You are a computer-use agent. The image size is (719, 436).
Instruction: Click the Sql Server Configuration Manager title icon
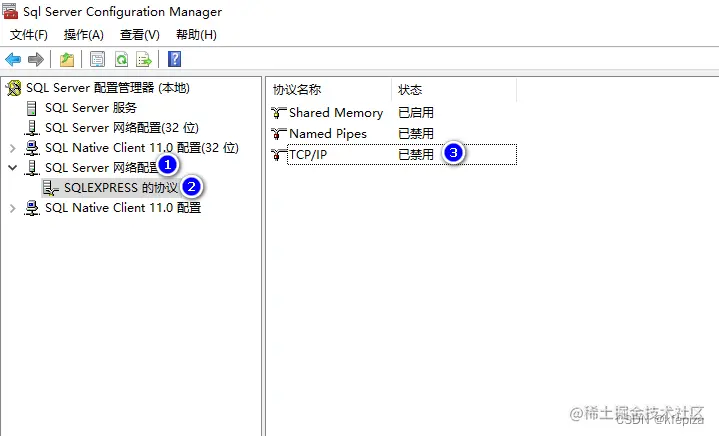[10, 11]
